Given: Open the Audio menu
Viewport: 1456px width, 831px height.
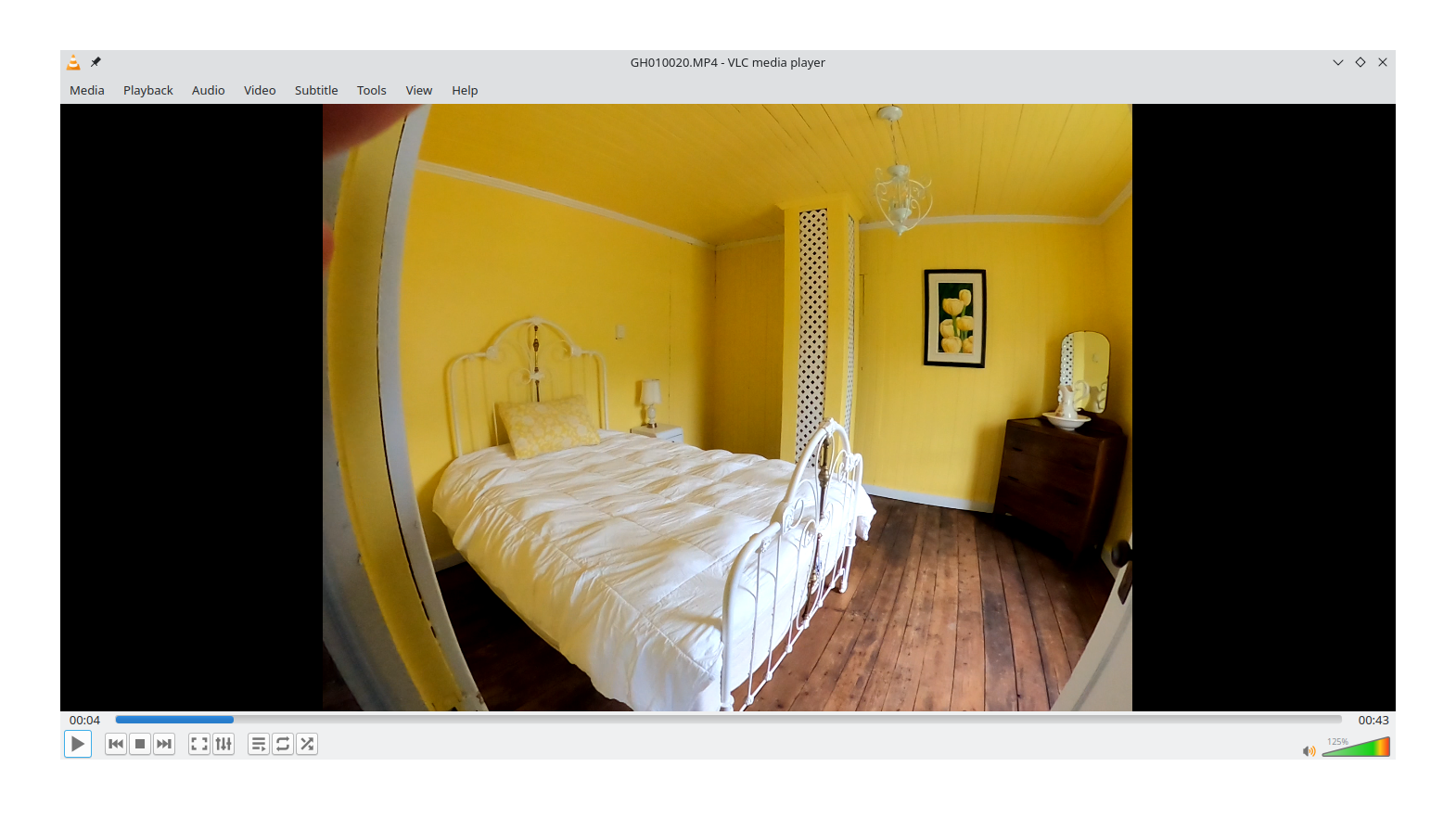Looking at the screenshot, I should pos(209,90).
